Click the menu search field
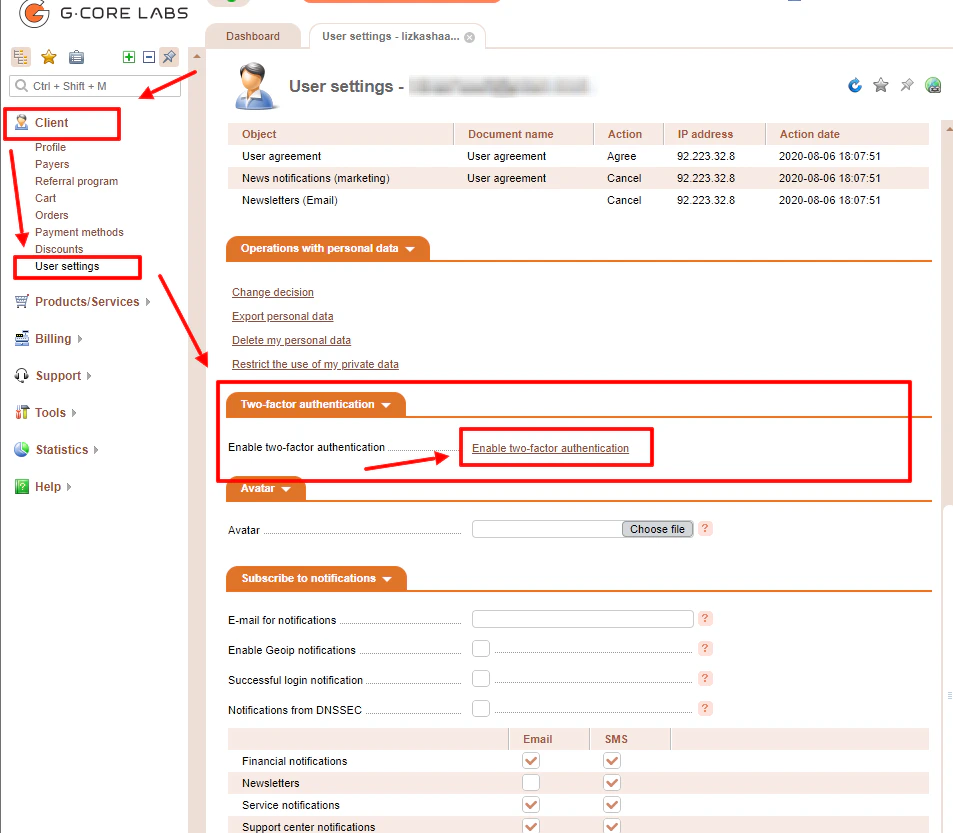 coord(95,86)
